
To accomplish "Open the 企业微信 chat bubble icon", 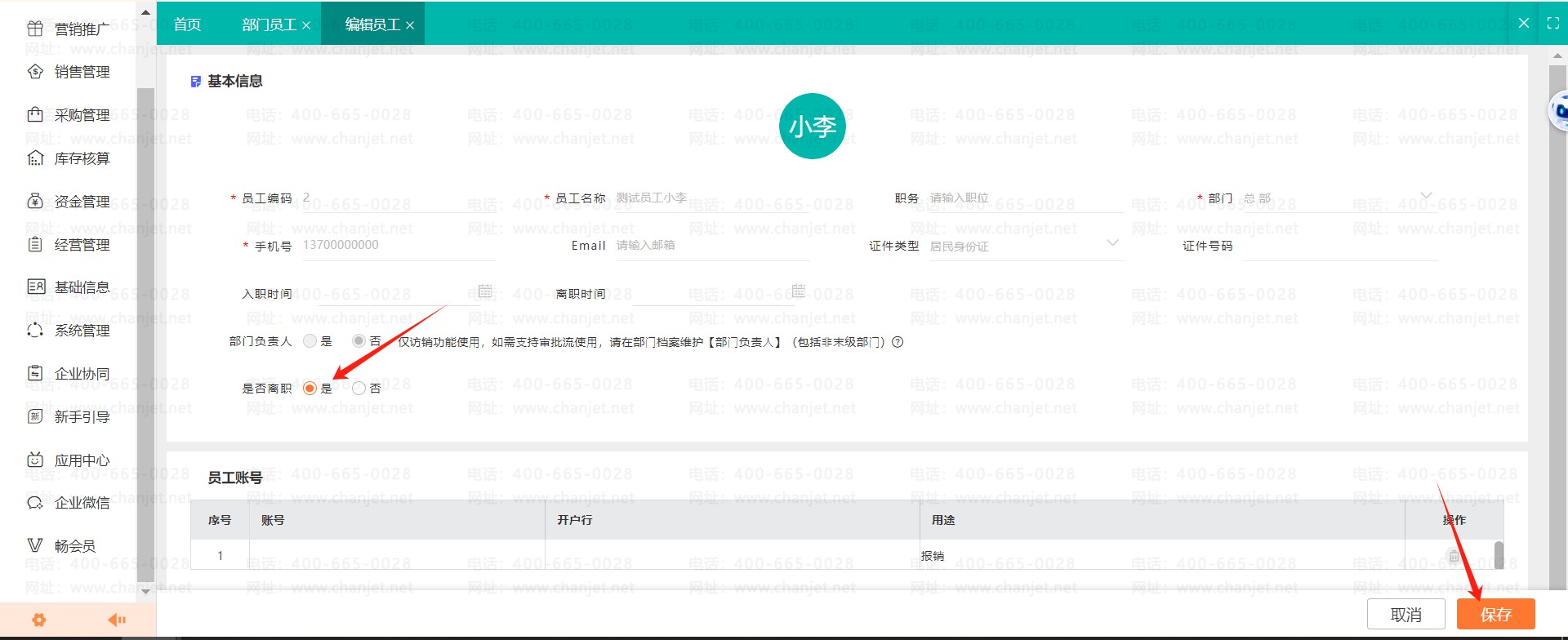I will click(35, 503).
